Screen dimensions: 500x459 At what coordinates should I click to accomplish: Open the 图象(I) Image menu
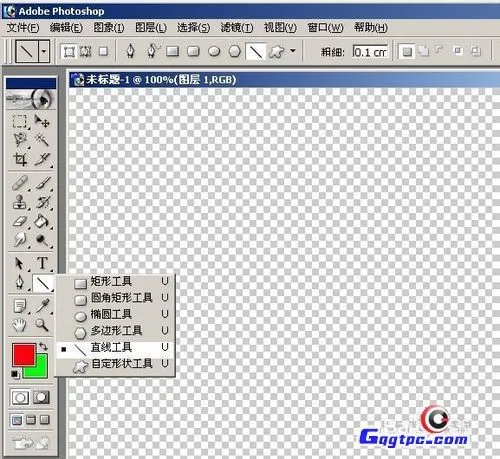click(109, 28)
